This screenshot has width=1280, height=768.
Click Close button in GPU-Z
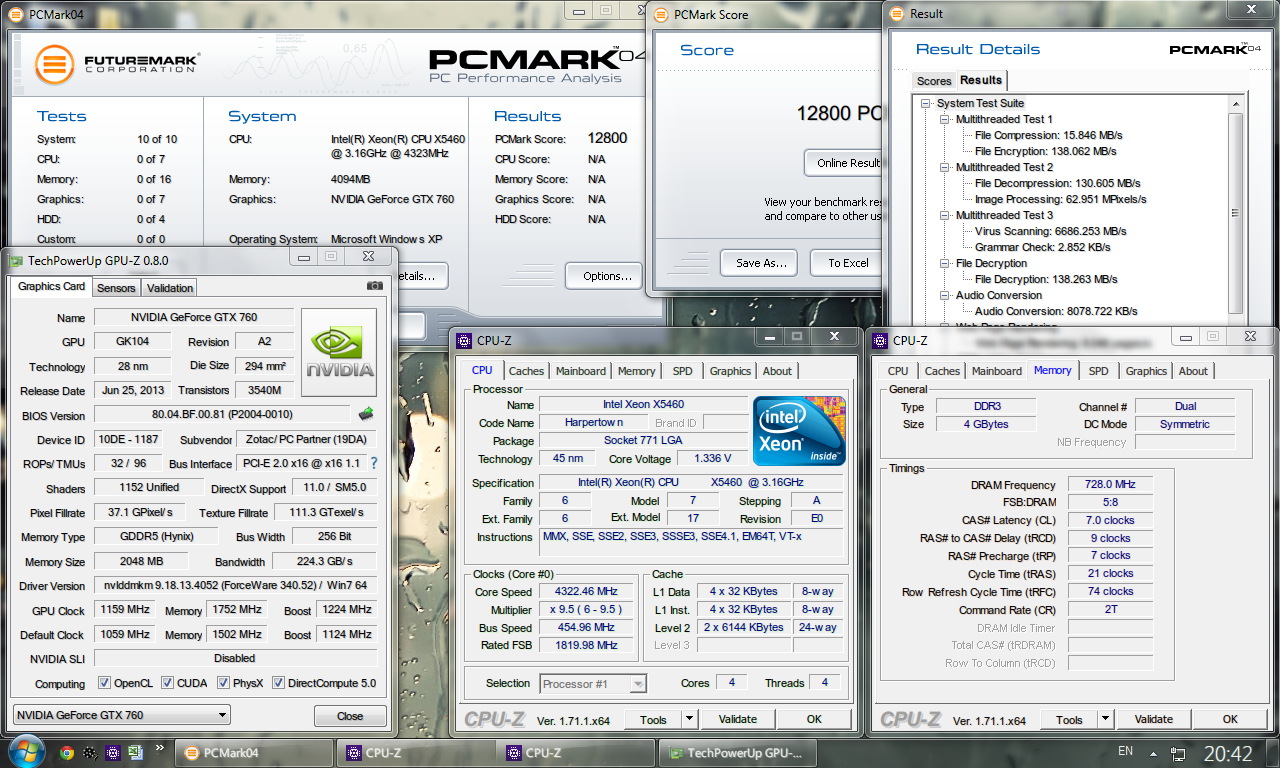350,716
